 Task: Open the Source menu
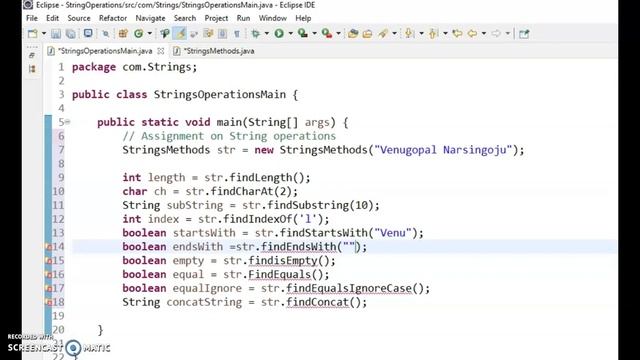(79, 18)
